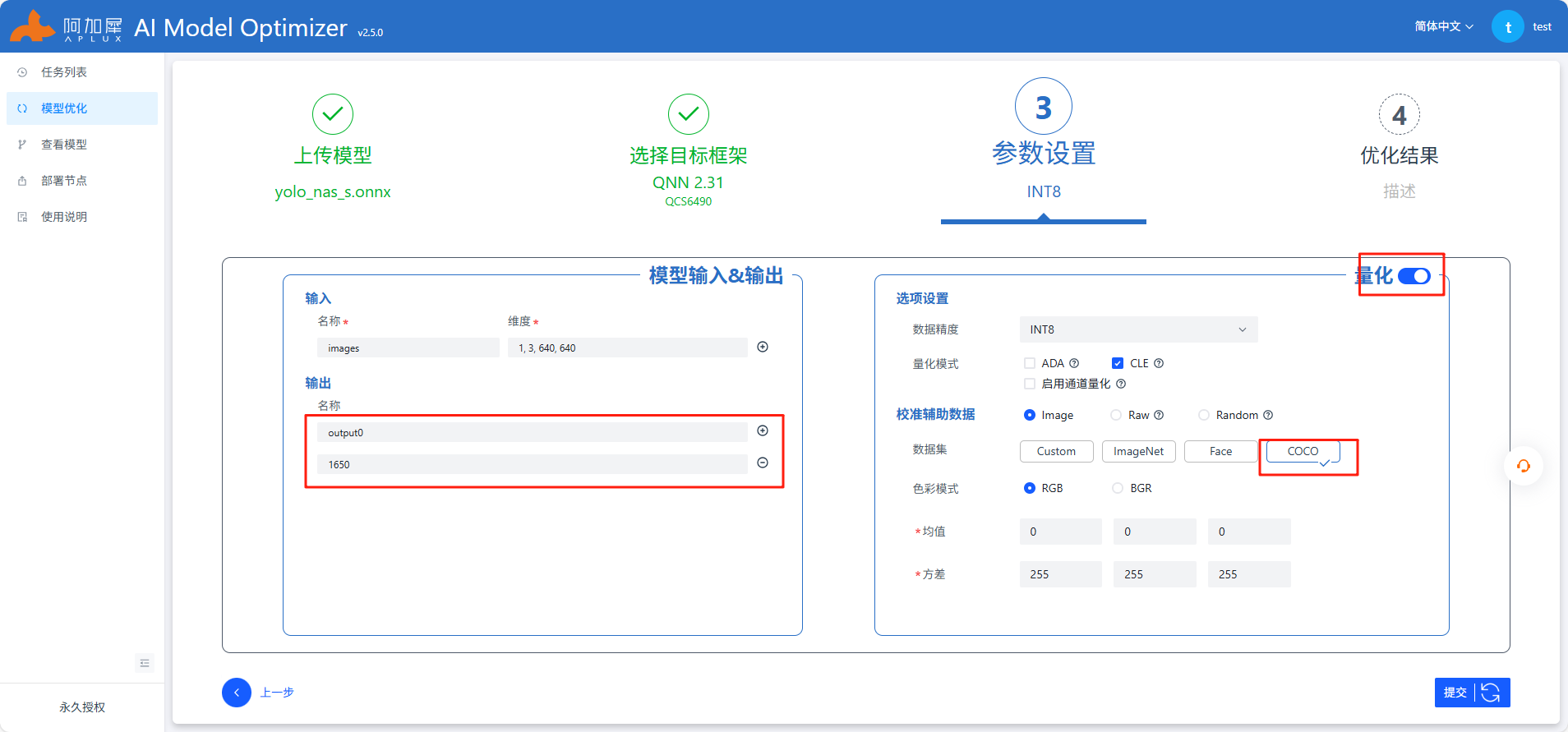1568x732 pixels.
Task: Click the third 均值 mean field
Action: tap(1249, 532)
